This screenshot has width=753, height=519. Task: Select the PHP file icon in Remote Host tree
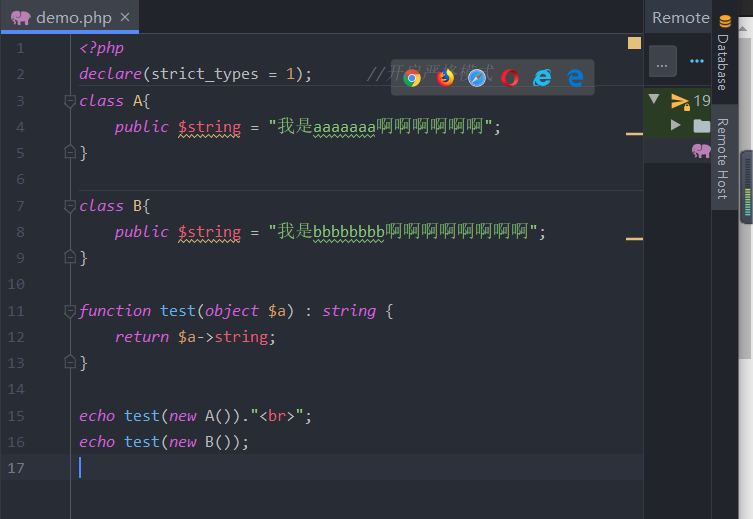701,151
